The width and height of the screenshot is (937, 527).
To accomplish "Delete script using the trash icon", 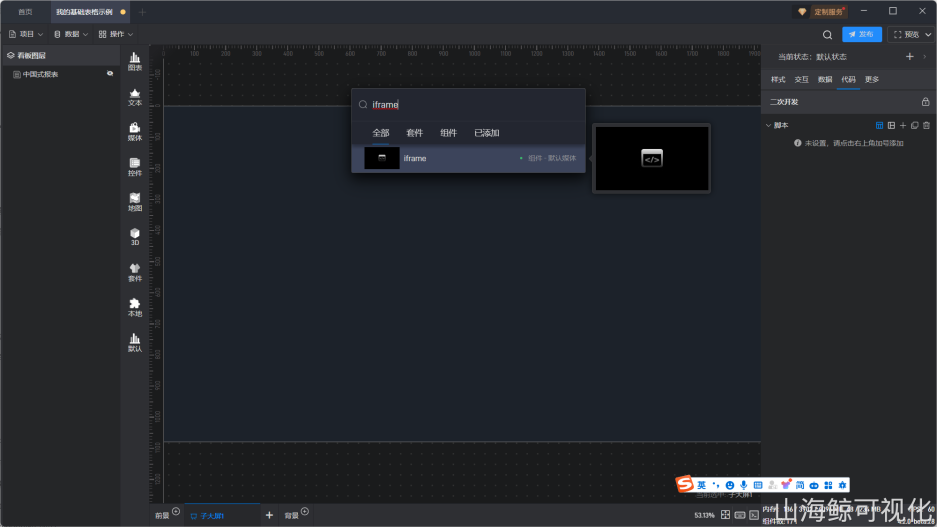I will [926, 125].
